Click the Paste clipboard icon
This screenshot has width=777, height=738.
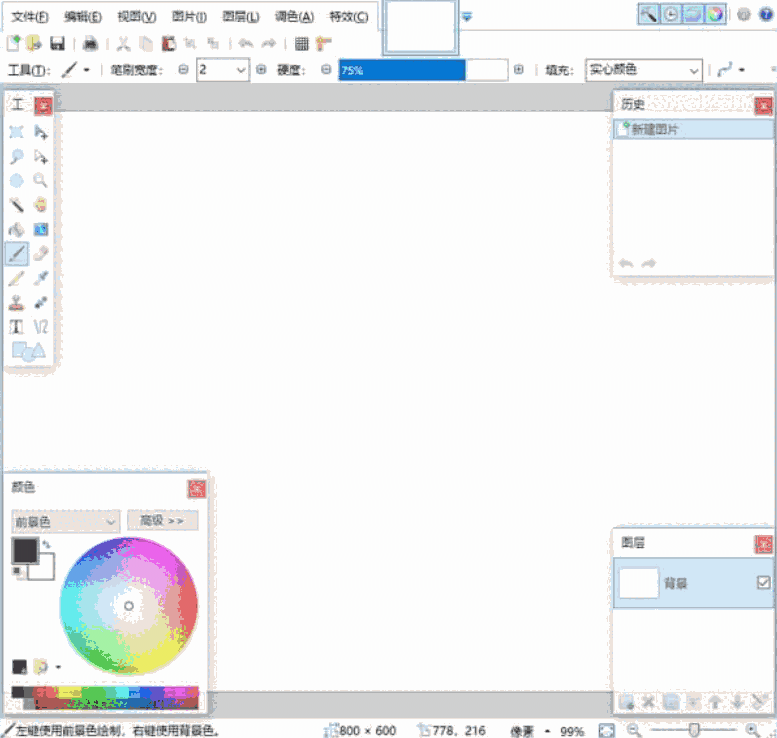(168, 44)
